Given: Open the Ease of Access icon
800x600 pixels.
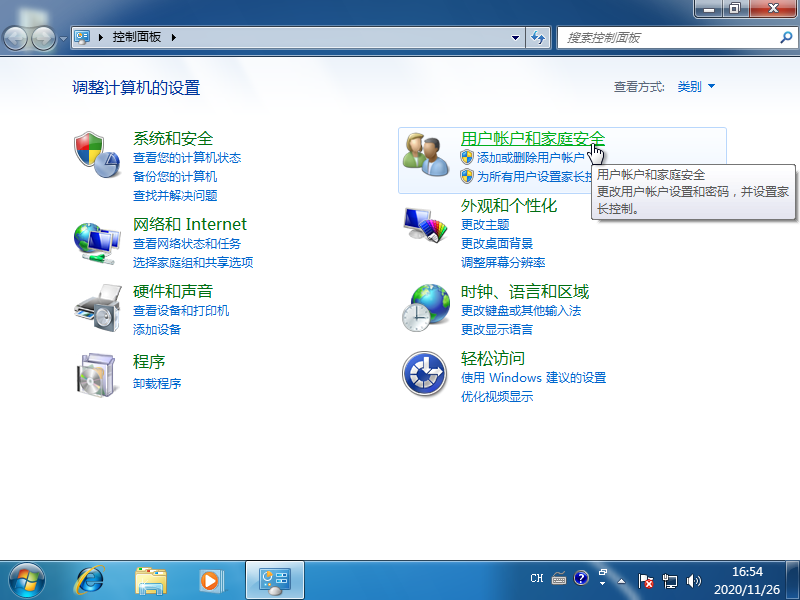Looking at the screenshot, I should [425, 374].
